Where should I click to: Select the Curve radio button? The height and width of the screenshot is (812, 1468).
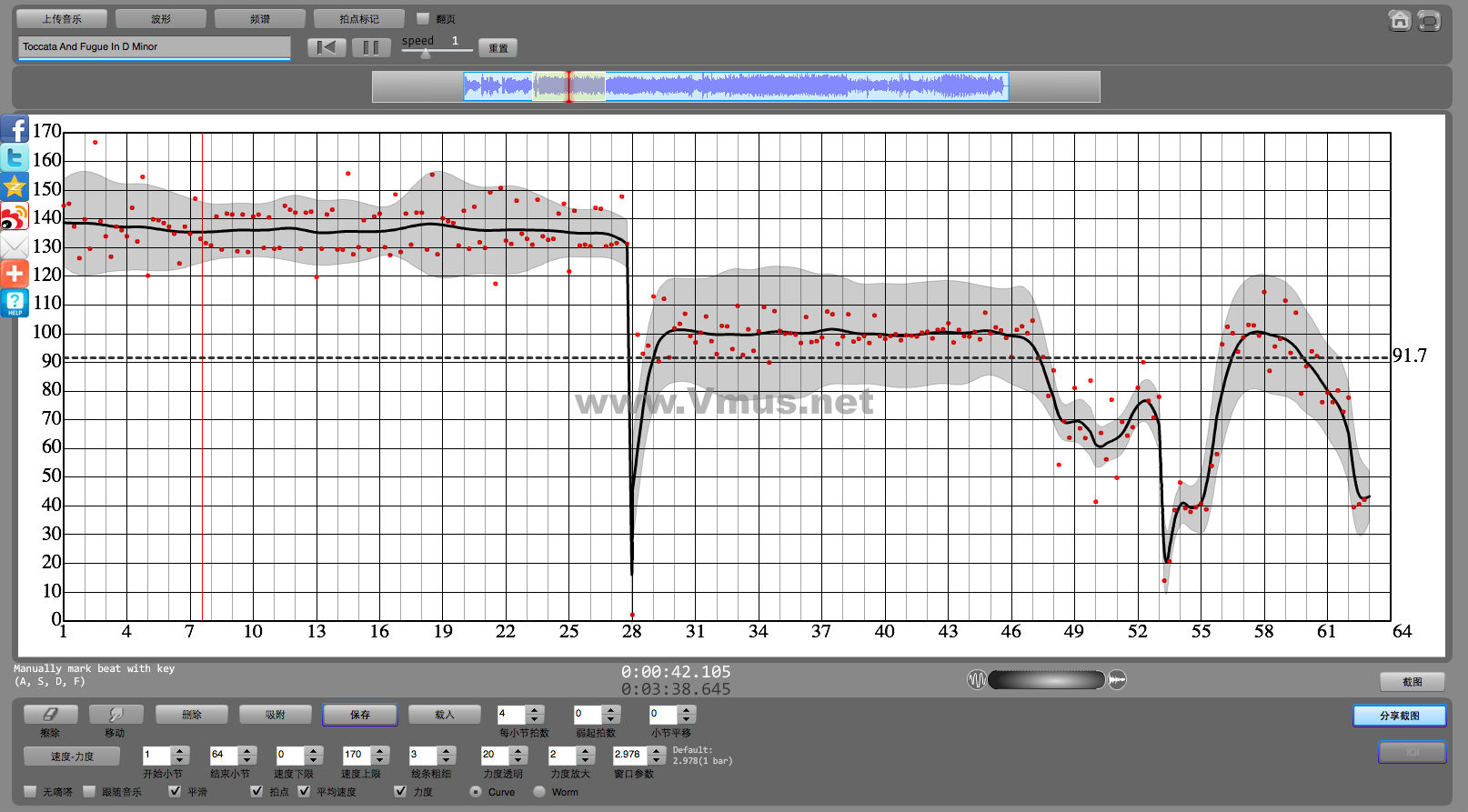tap(476, 791)
